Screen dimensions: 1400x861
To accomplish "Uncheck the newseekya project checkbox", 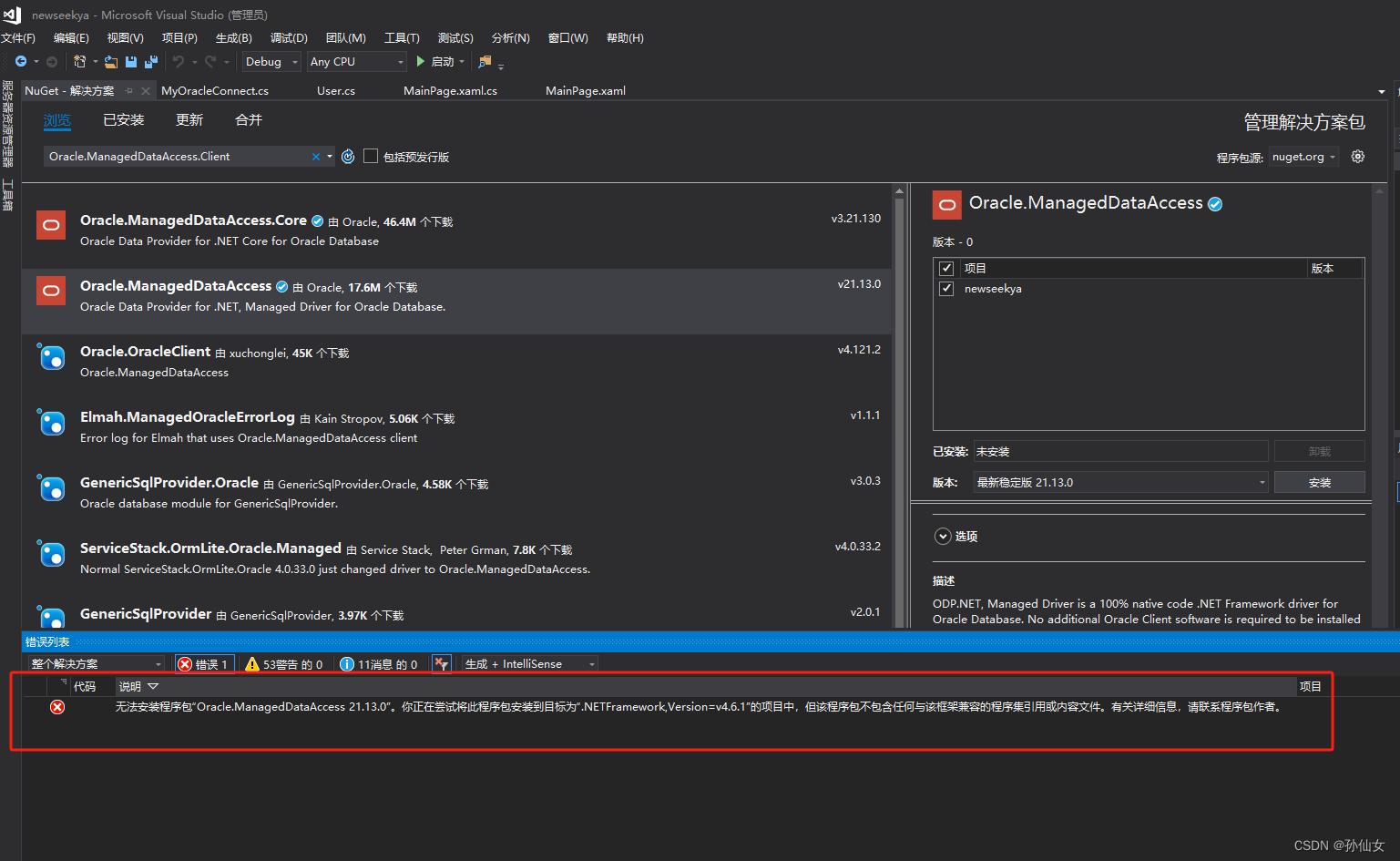I will [946, 288].
